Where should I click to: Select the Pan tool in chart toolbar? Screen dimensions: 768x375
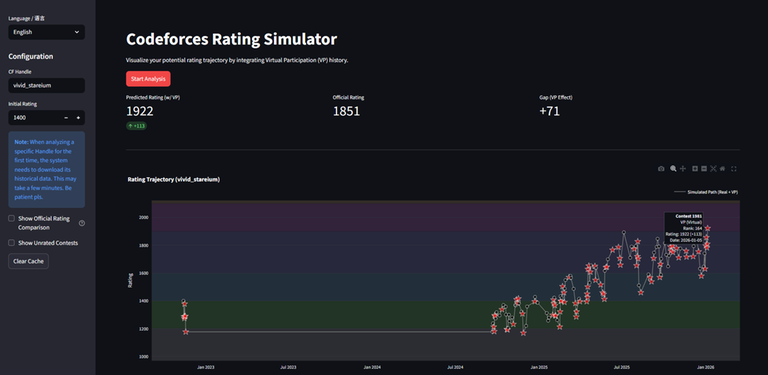tap(683, 168)
